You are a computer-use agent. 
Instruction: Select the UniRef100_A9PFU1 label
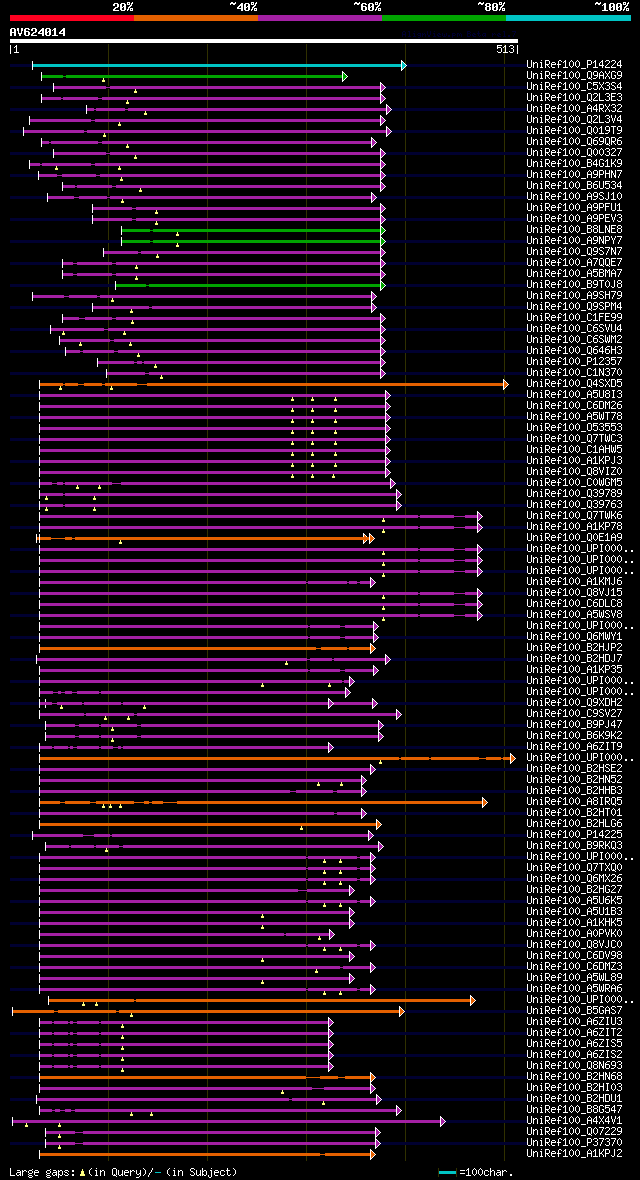574,208
